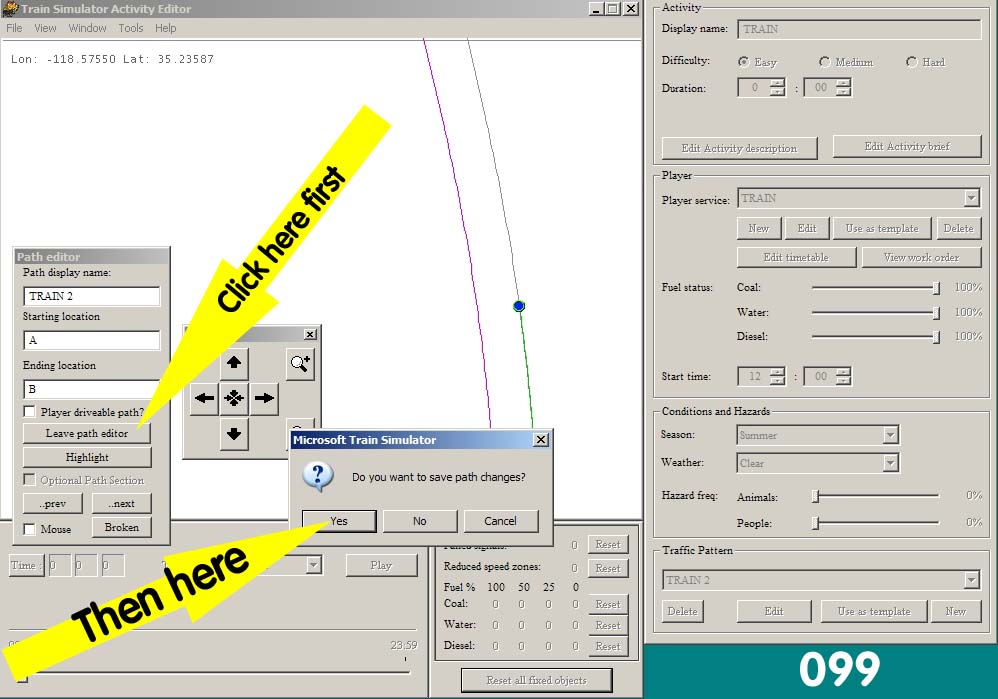Zoom in with the magnifier plus icon
The height and width of the screenshot is (699, 998).
(x=300, y=364)
